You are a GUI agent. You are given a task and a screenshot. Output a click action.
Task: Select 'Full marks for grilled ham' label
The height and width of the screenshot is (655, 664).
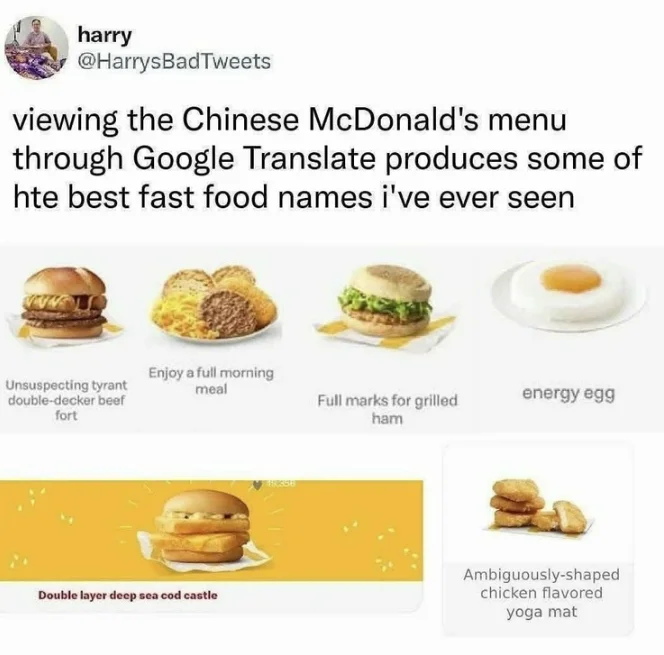pos(387,409)
